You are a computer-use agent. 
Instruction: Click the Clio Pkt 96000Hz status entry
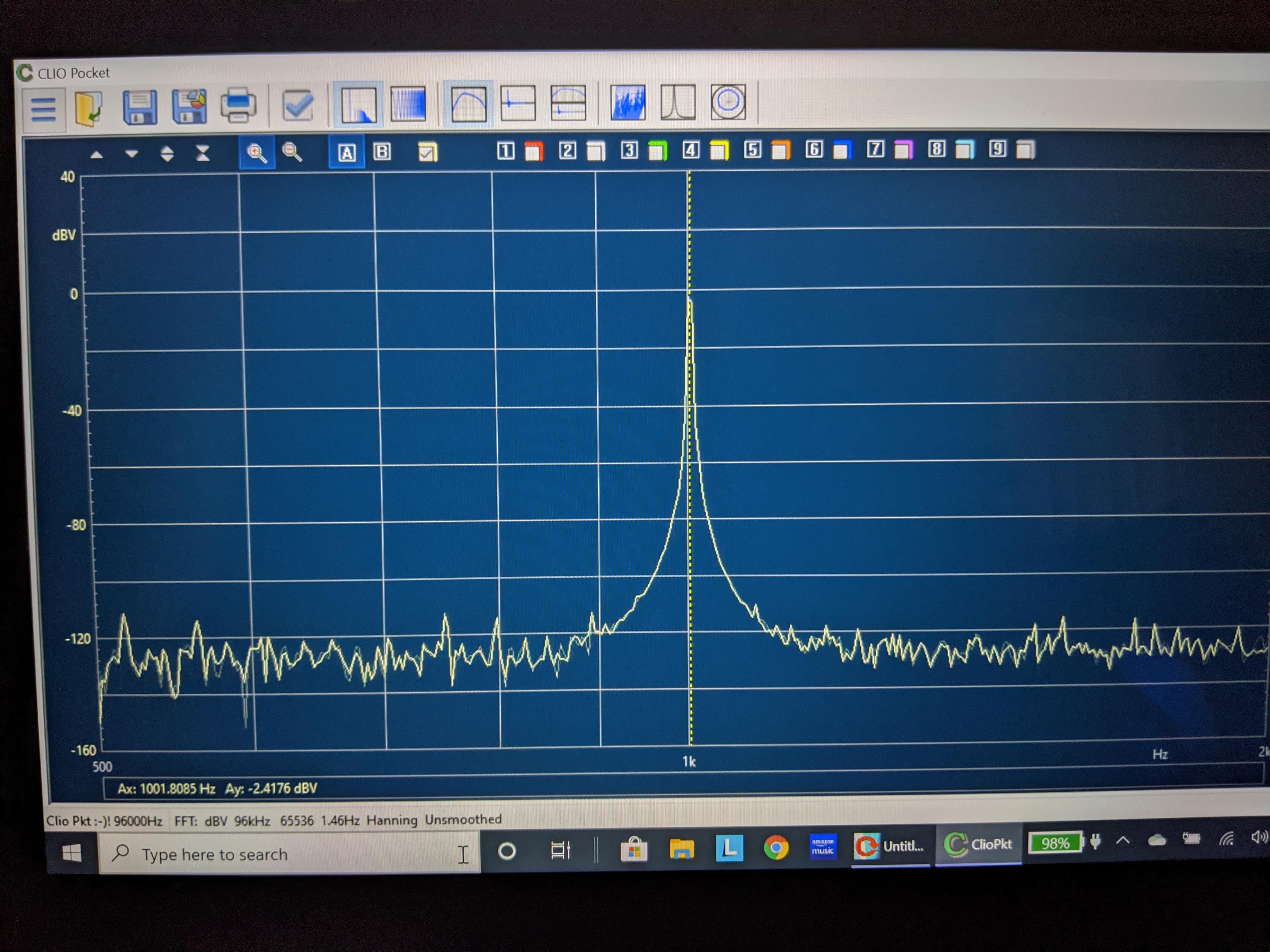coord(104,821)
